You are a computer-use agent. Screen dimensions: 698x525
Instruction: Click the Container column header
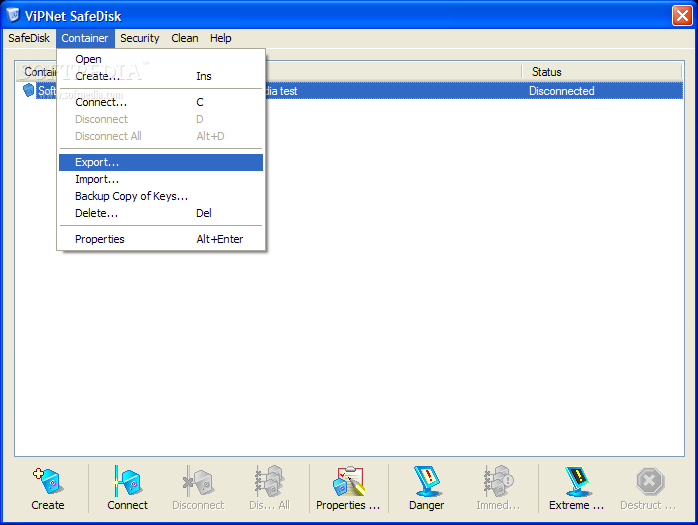pyautogui.click(x=37, y=72)
